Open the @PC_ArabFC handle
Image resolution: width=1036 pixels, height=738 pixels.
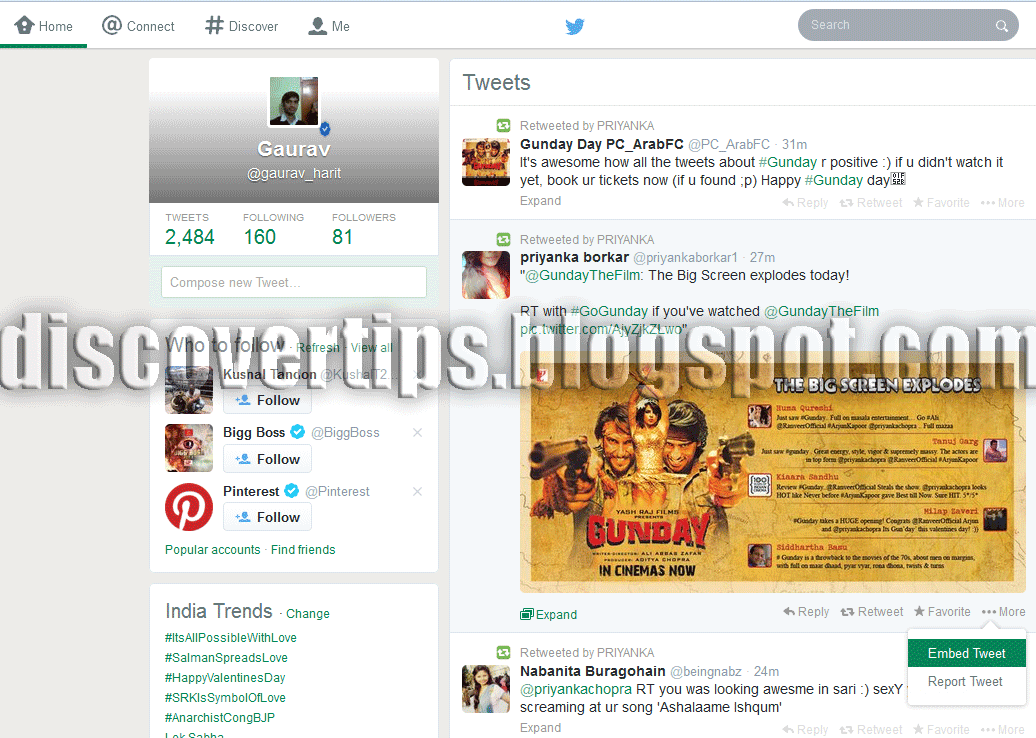pyautogui.click(x=729, y=144)
